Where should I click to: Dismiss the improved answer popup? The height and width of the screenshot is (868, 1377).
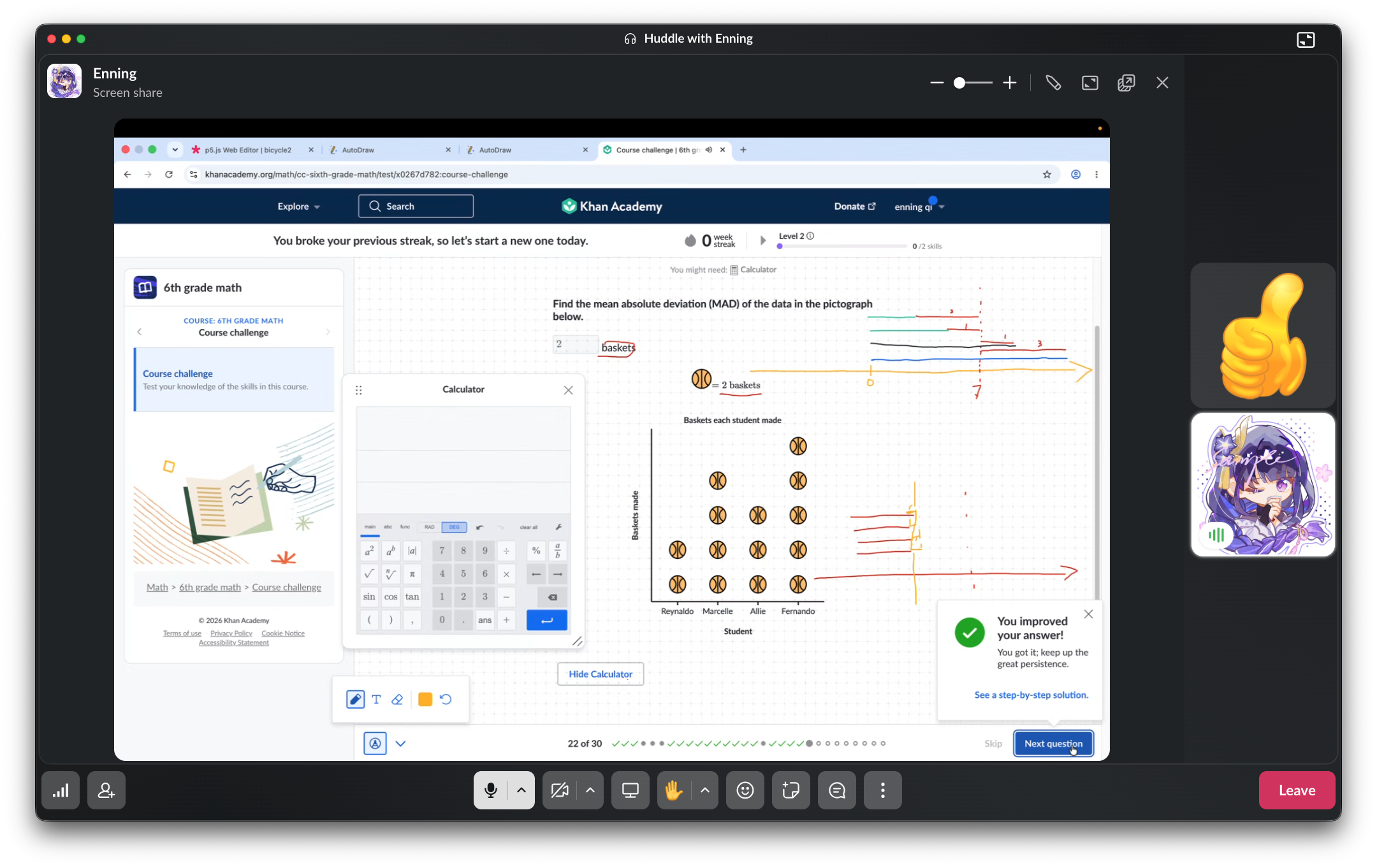click(x=1089, y=614)
